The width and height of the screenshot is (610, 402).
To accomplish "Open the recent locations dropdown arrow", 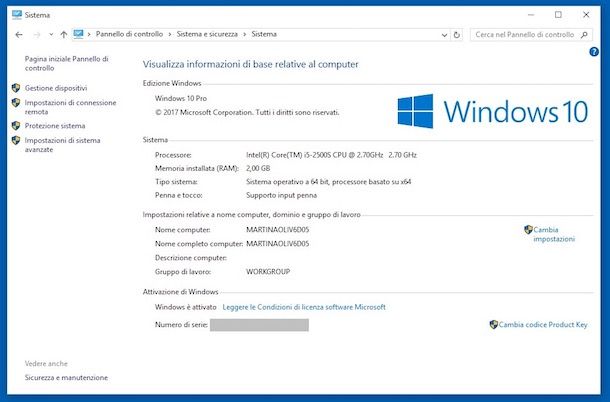I will click(51, 35).
